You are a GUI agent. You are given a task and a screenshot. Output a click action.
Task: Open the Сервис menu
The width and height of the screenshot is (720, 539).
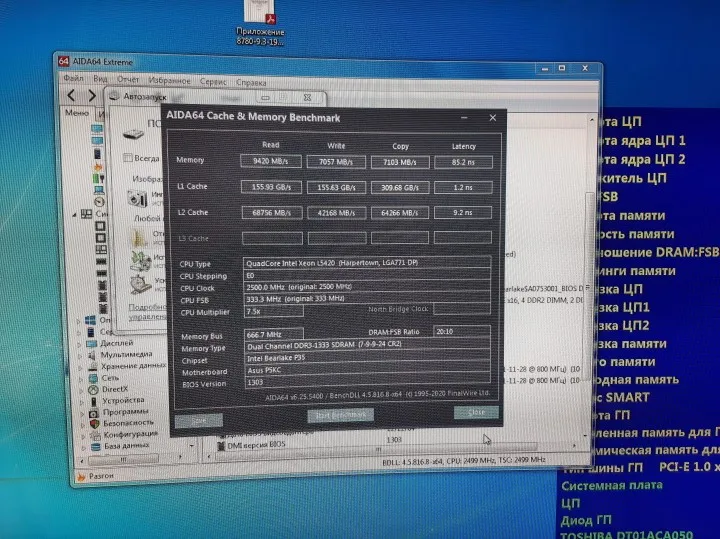tap(213, 82)
